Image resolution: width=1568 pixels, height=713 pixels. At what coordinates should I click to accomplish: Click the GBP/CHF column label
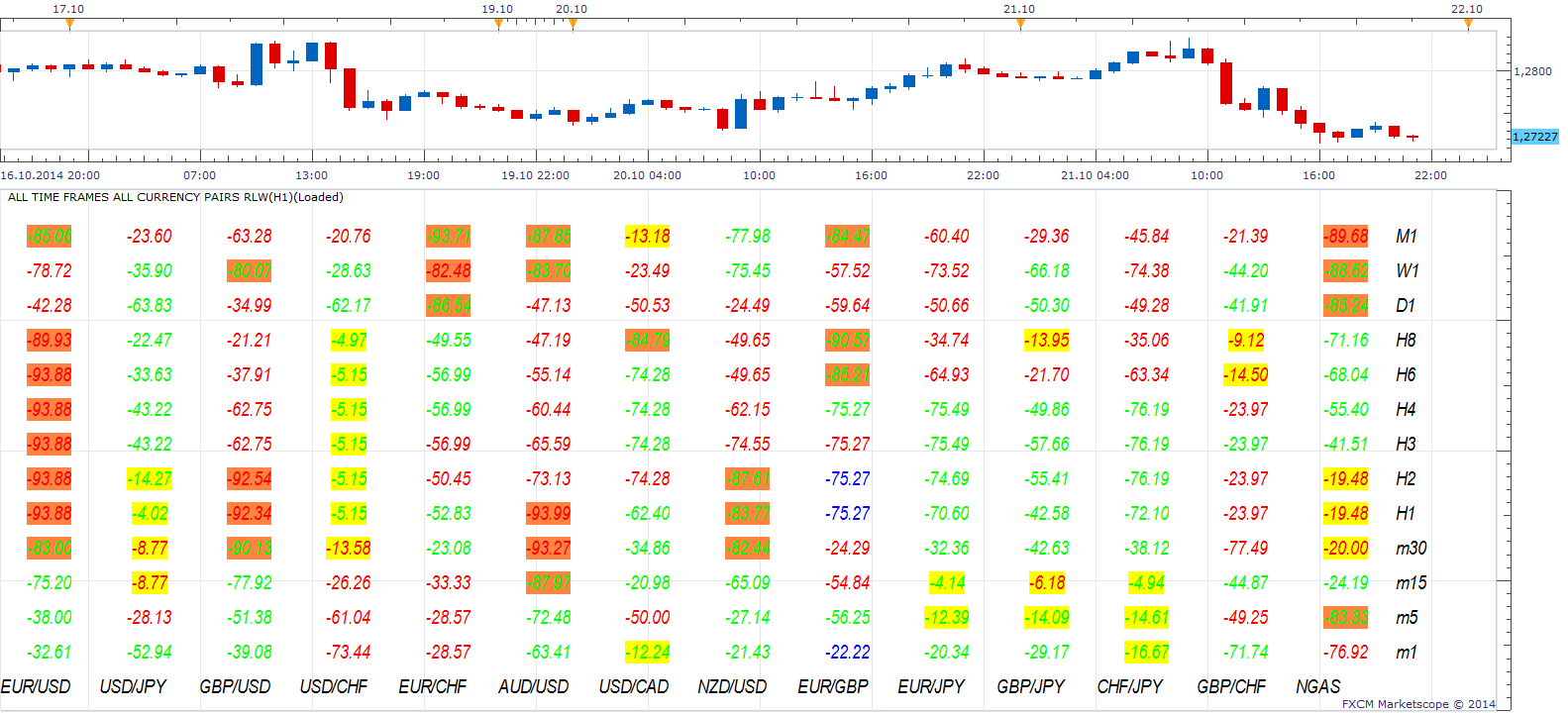1231,686
